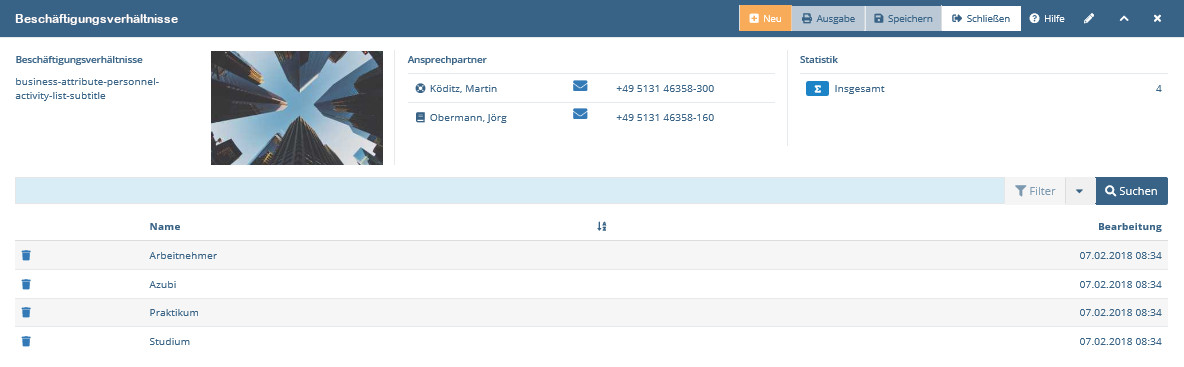Delete the Azubi row via trash icon

pyautogui.click(x=26, y=284)
